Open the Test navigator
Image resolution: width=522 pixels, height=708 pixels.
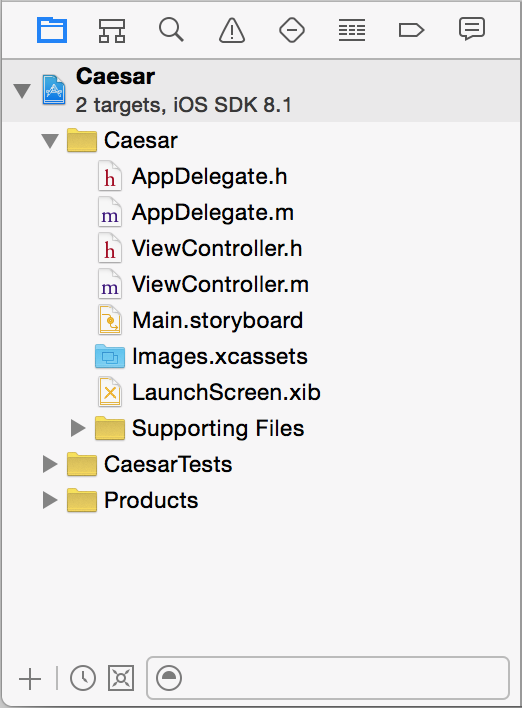point(292,30)
